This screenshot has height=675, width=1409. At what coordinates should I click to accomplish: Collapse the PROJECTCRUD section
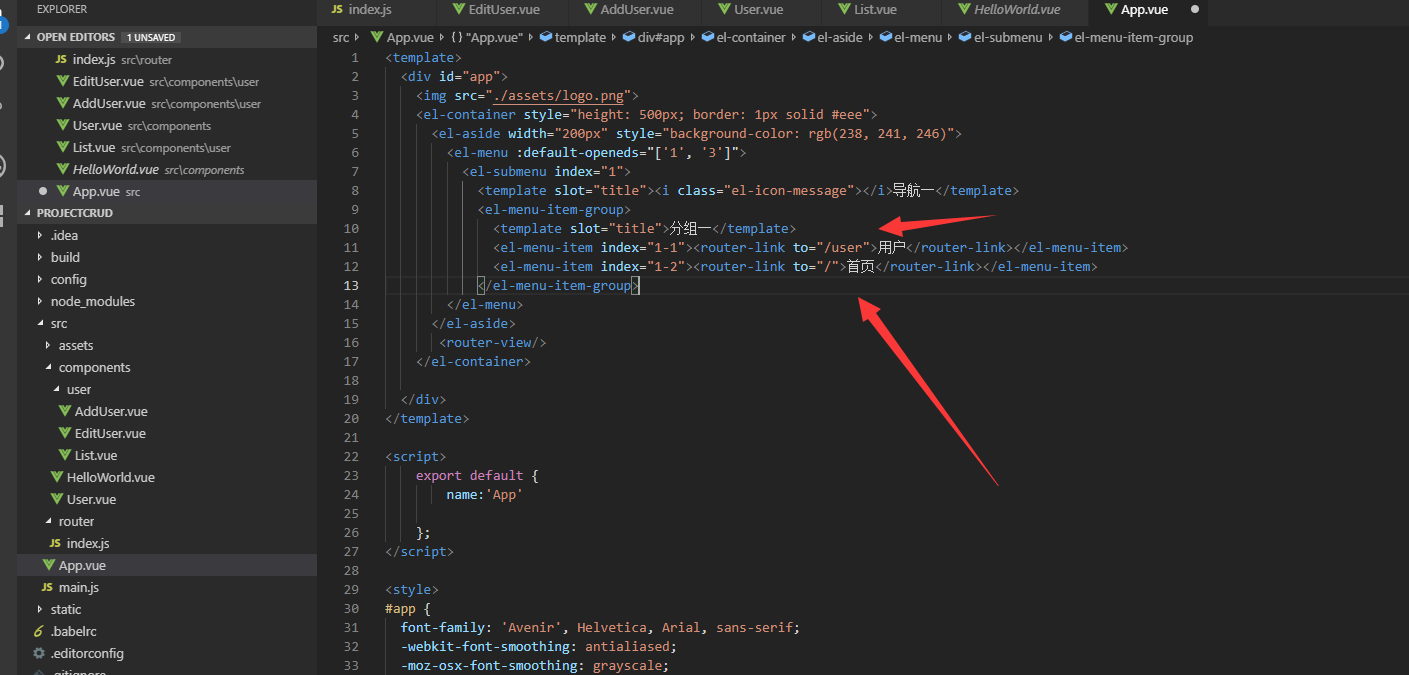(x=27, y=213)
